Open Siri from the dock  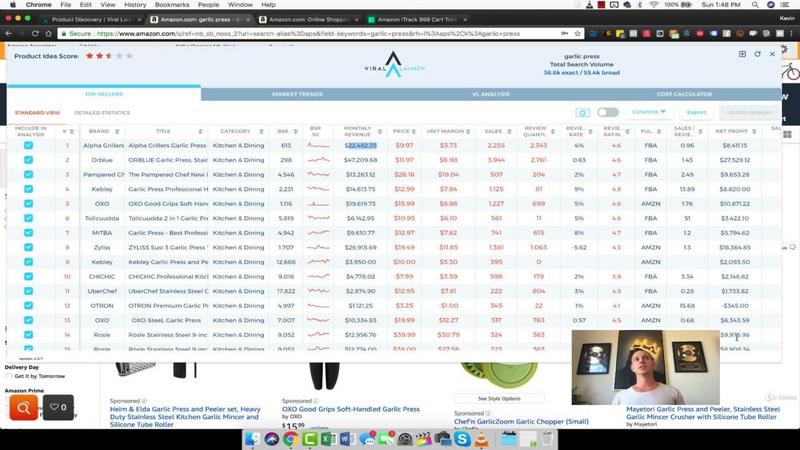(x=271, y=439)
